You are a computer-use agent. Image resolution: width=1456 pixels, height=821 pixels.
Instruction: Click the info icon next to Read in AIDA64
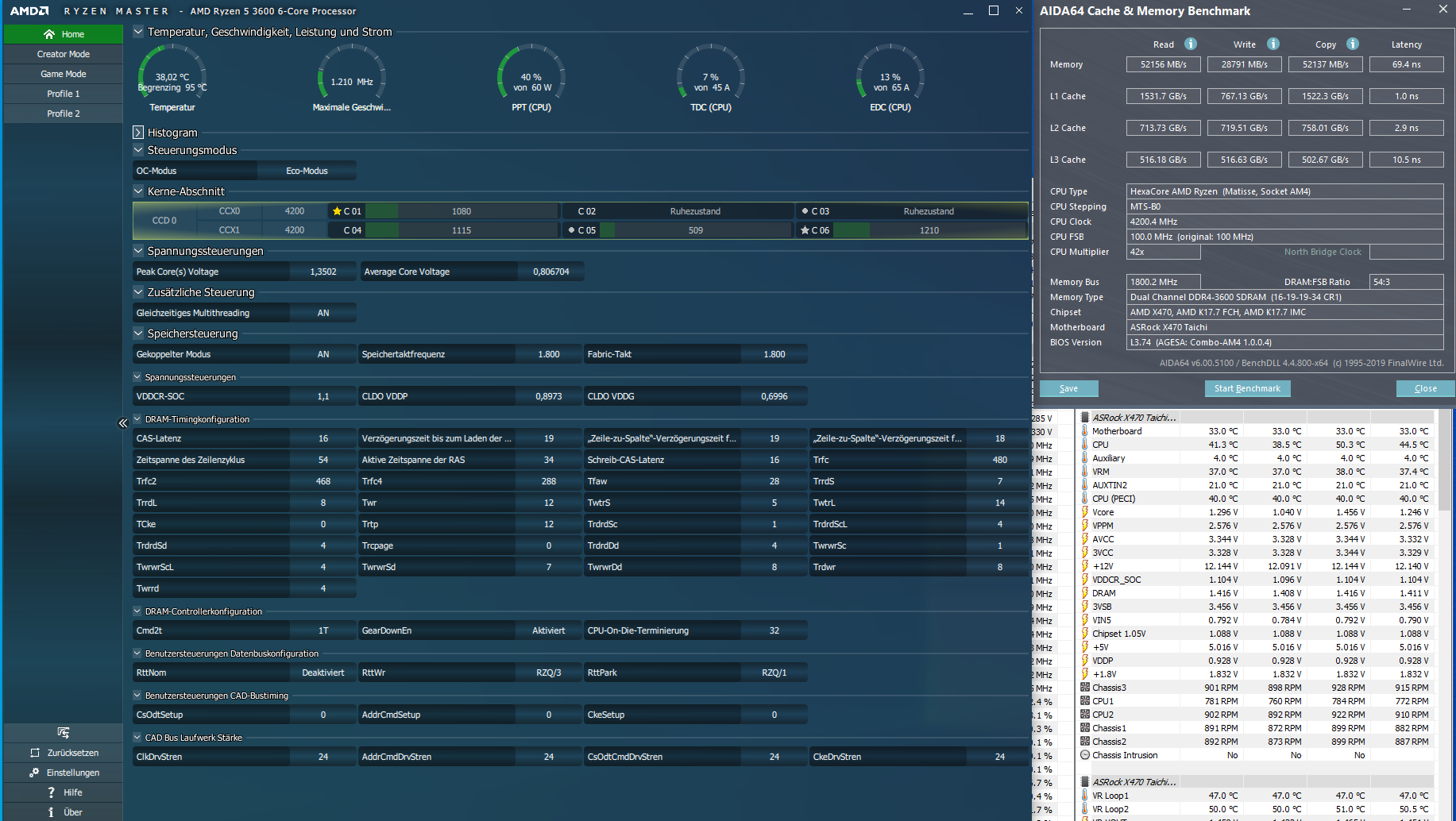pos(1191,44)
